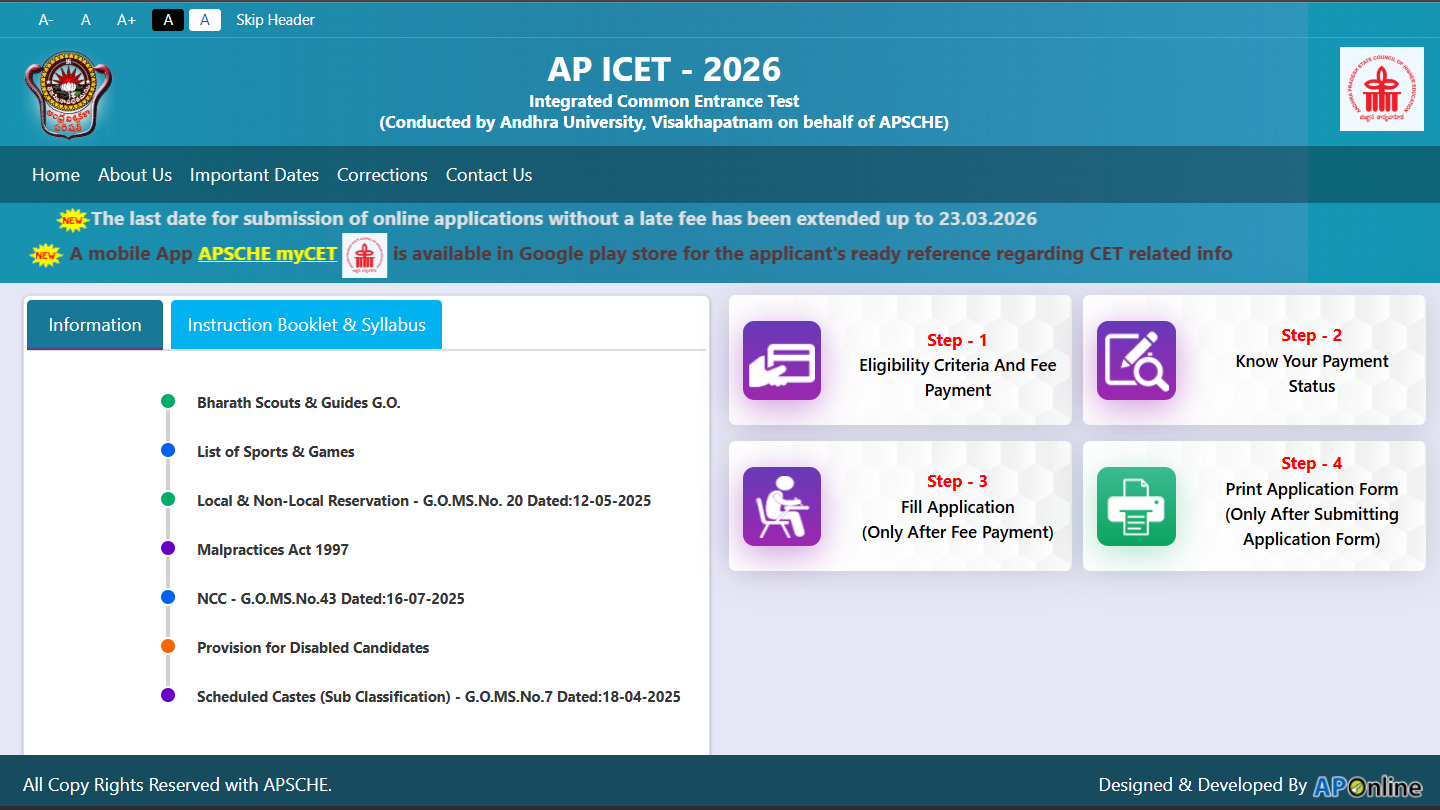Viewport: 1440px width, 810px height.
Task: Click the Andhra University logo
Action: [x=68, y=95]
